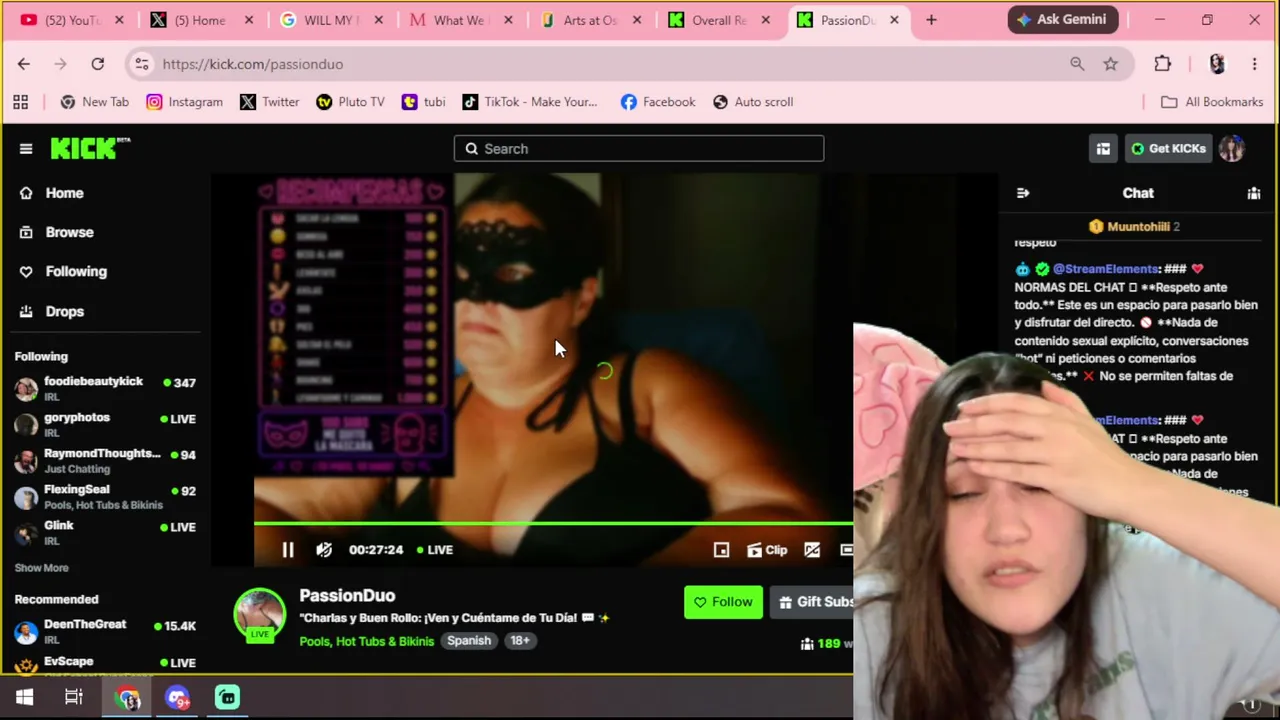1280x720 pixels.
Task: Open the site information icon in address bar
Action: click(x=142, y=64)
